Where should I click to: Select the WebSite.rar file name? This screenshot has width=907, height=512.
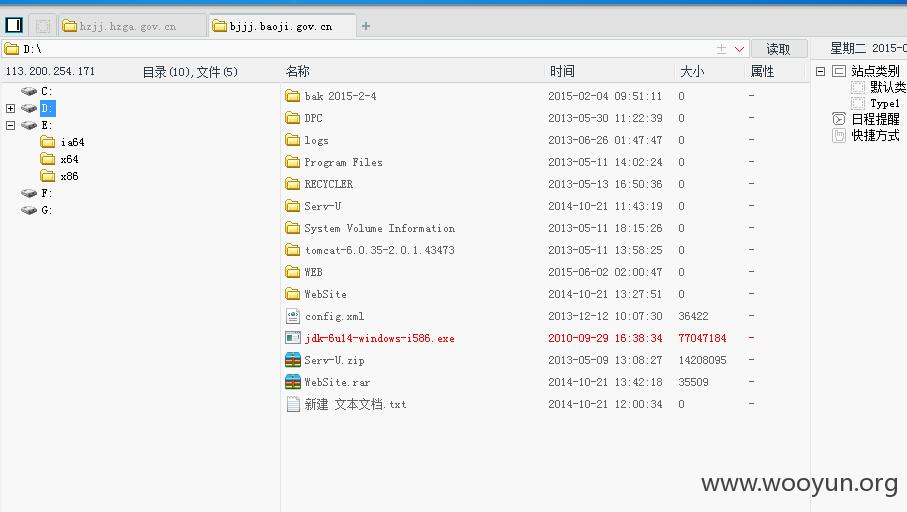click(337, 382)
